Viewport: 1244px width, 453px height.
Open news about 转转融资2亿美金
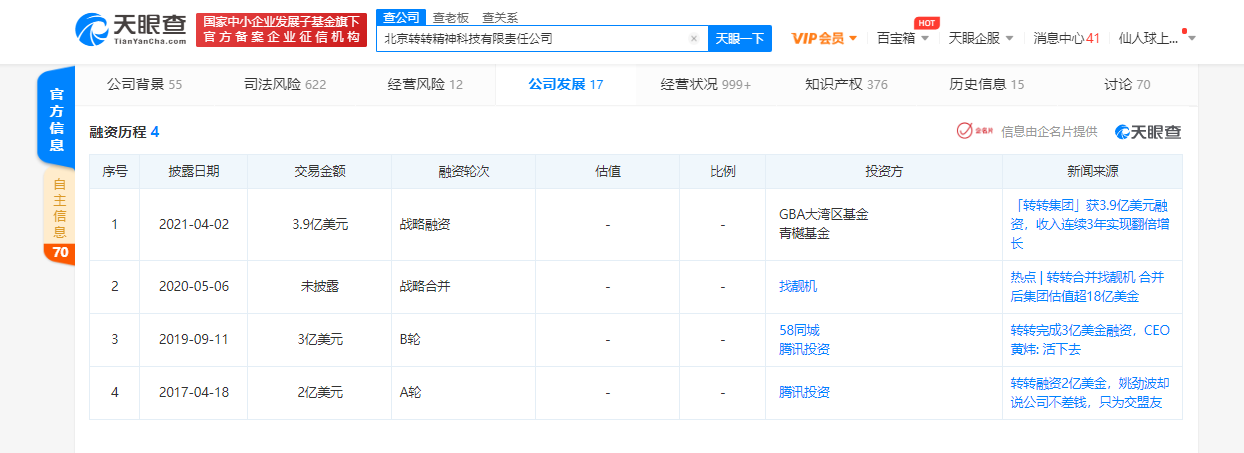pos(1090,393)
